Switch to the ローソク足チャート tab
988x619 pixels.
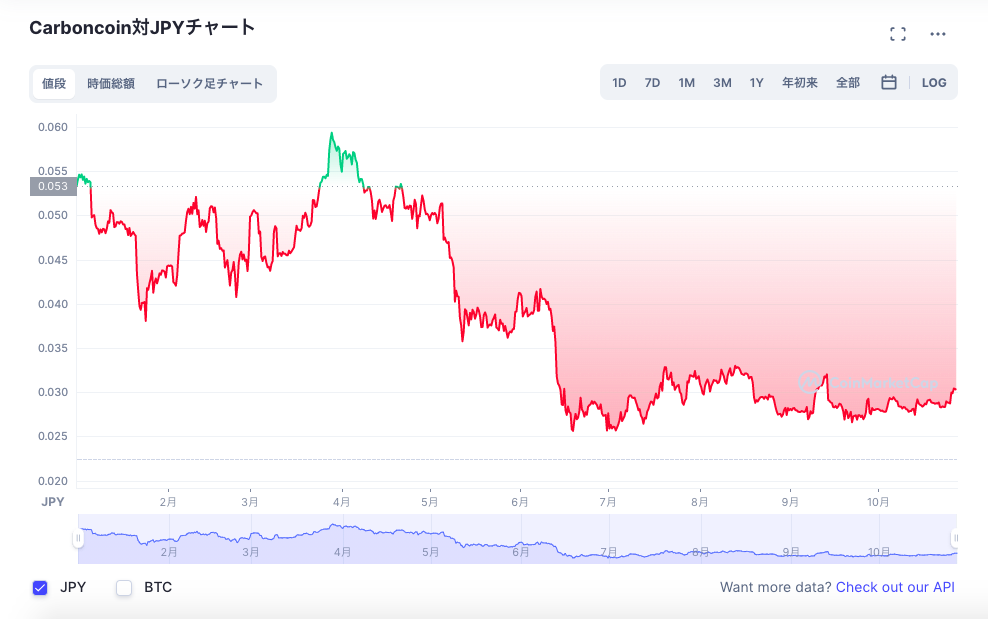click(x=212, y=84)
